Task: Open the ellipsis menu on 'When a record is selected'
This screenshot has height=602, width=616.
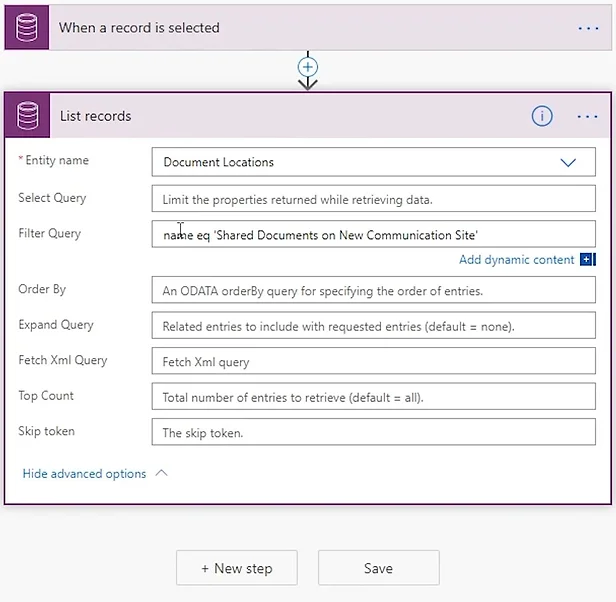Action: point(588,28)
